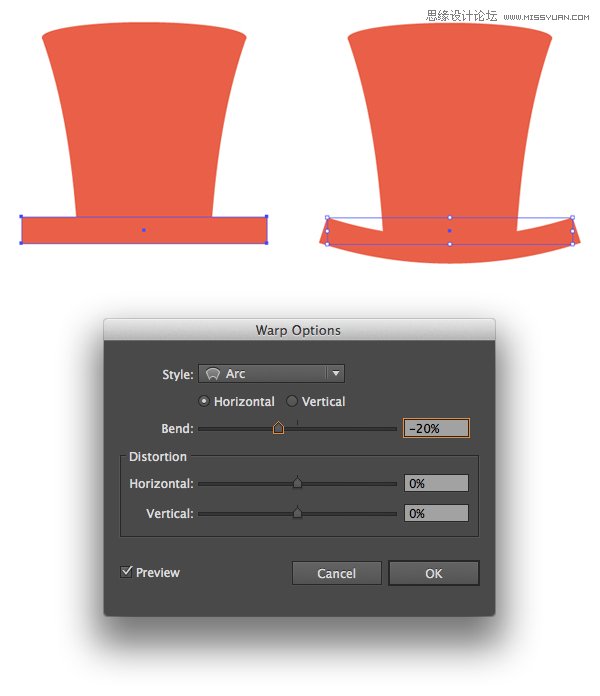Viewport: 600px width, 696px height.
Task: Select the Vertical radio button
Action: [x=292, y=401]
